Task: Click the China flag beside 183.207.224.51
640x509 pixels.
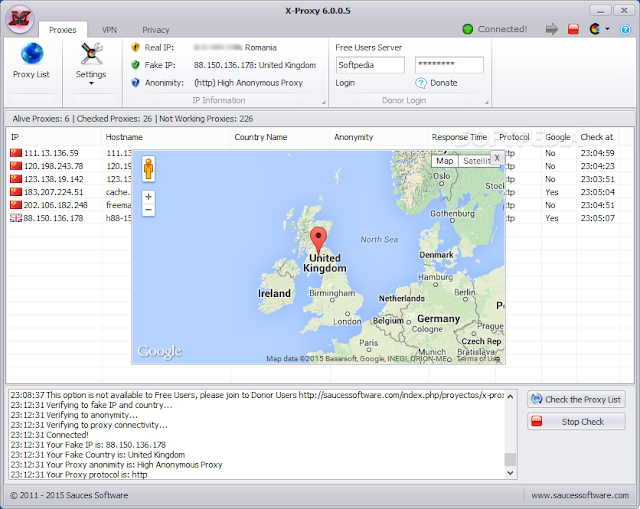Action: click(x=16, y=192)
